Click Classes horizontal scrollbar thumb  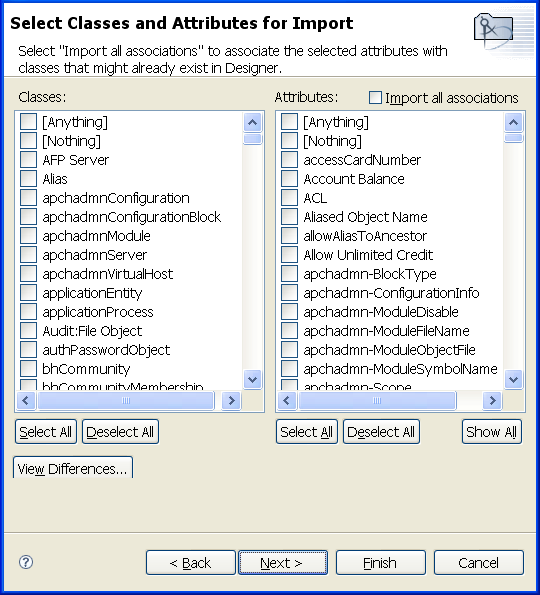click(126, 400)
